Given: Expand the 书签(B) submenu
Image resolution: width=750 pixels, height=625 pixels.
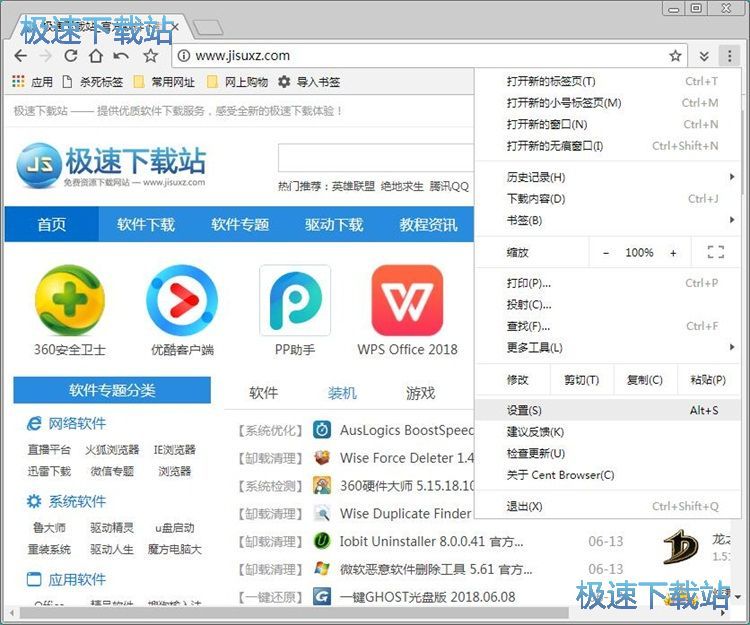Looking at the screenshot, I should click(x=607, y=220).
